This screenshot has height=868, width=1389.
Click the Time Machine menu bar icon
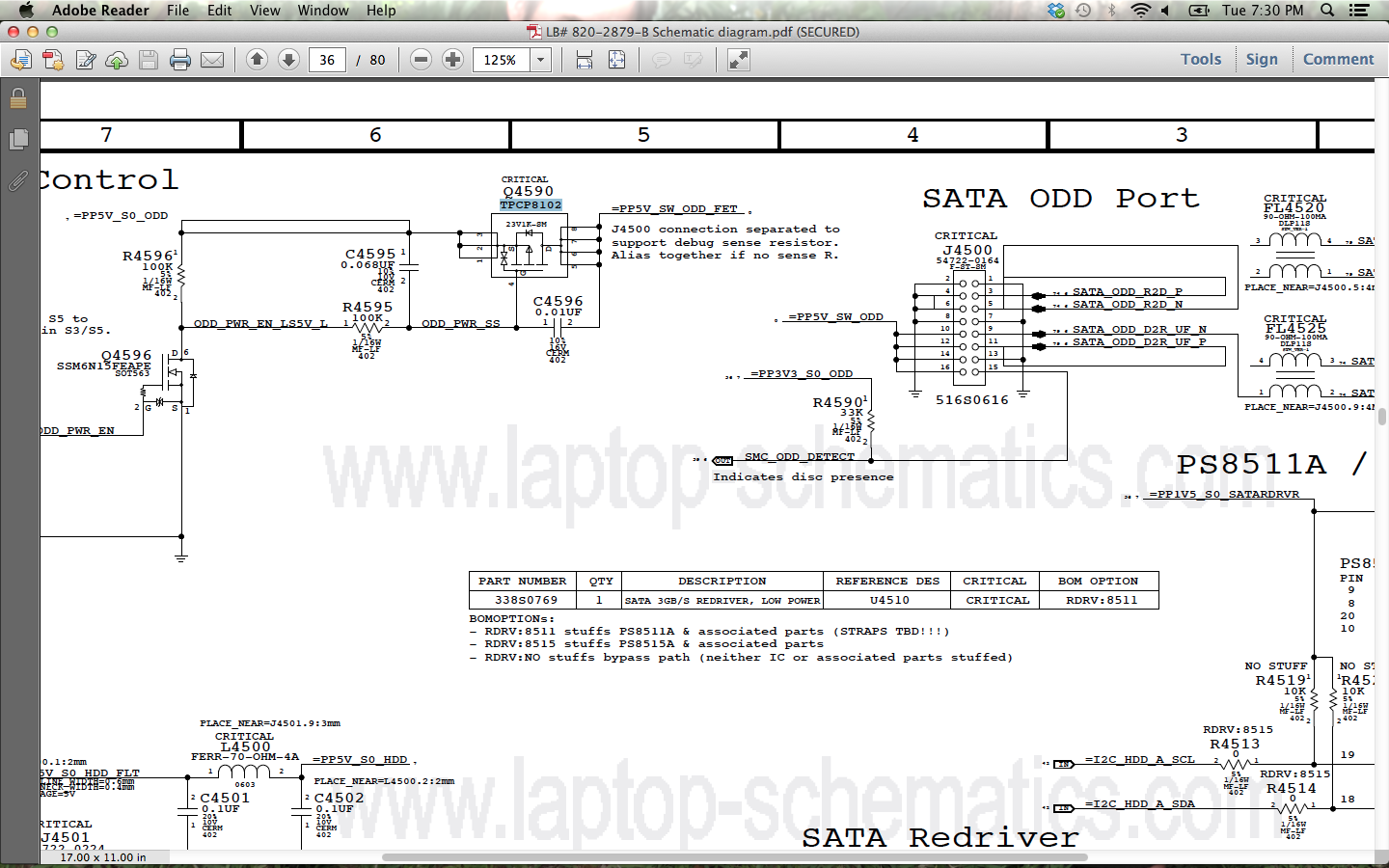point(1084,11)
